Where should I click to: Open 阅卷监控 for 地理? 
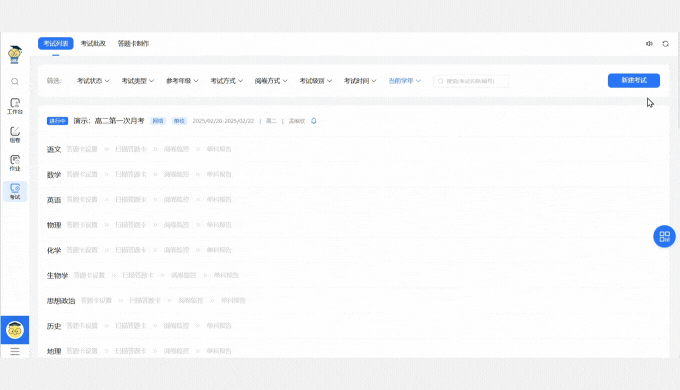[177, 351]
